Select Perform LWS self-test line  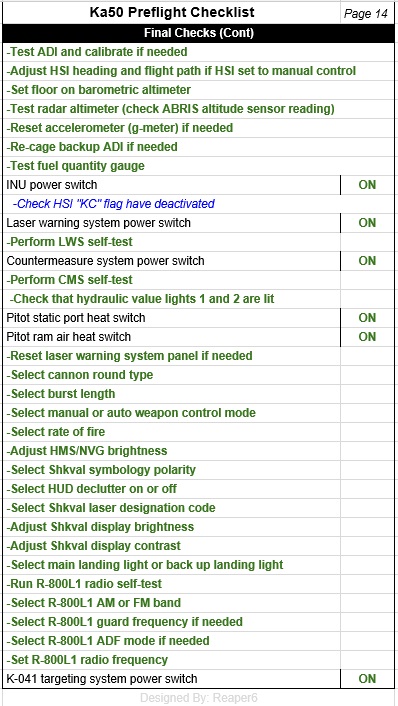click(70, 242)
